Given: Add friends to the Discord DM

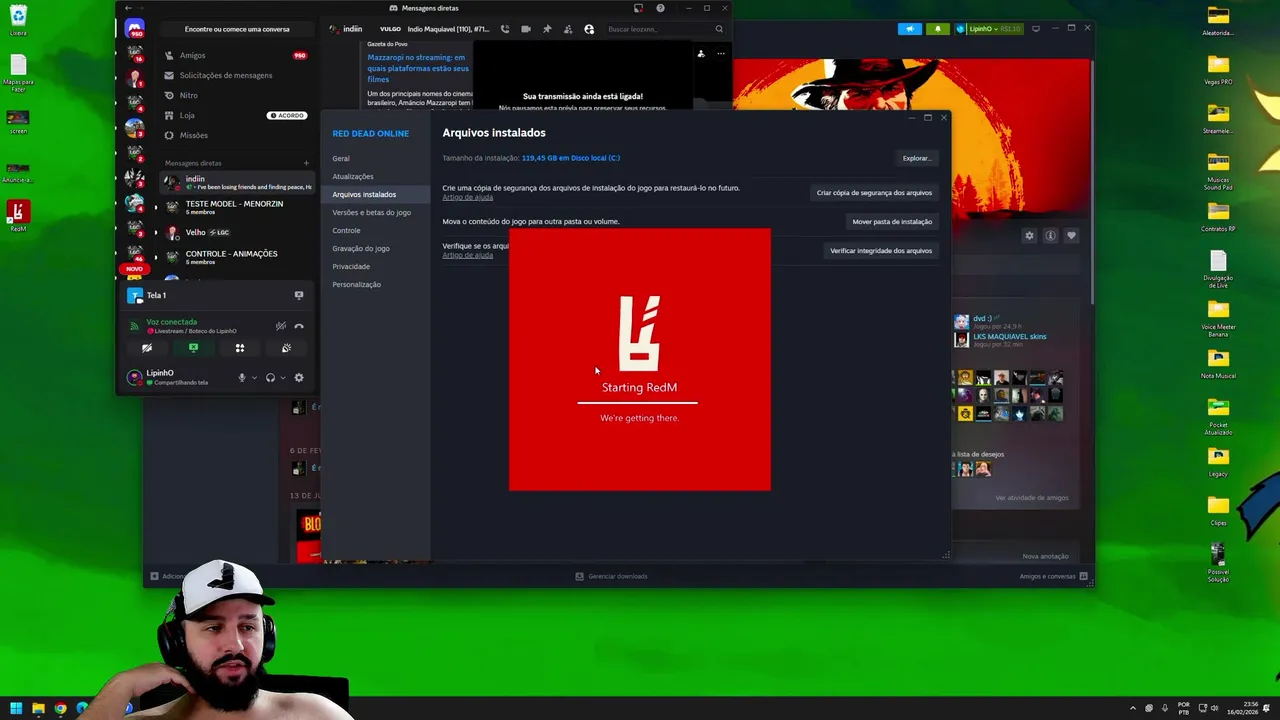Looking at the screenshot, I should click(x=568, y=29).
